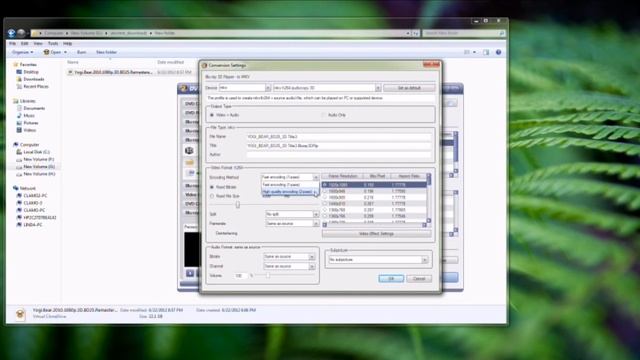Click the search magnifier icon in Explorer
640x360 pixels.
tap(502, 33)
